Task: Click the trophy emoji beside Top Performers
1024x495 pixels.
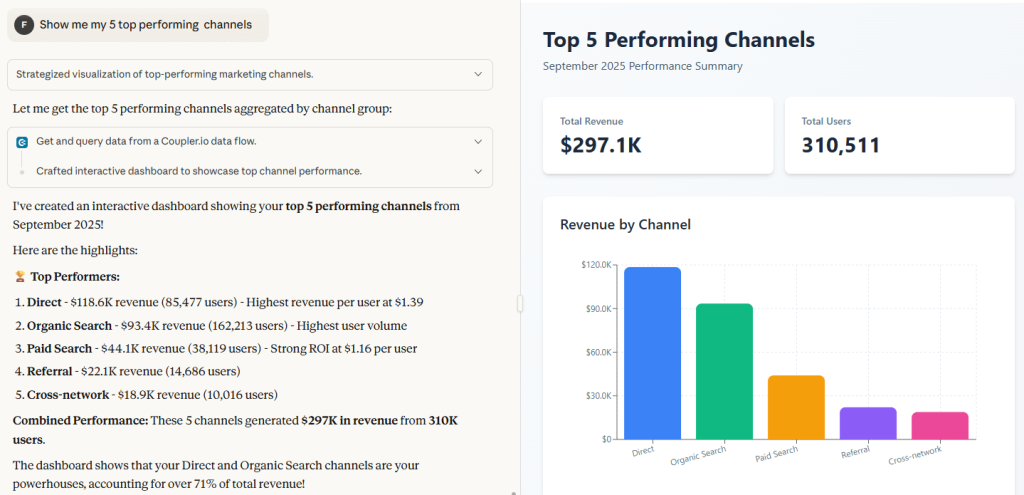Action: [x=20, y=277]
